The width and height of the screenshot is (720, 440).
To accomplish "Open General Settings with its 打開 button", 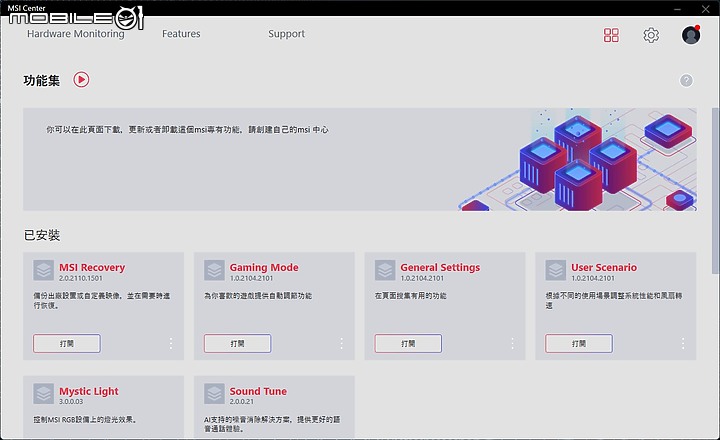I will click(408, 343).
